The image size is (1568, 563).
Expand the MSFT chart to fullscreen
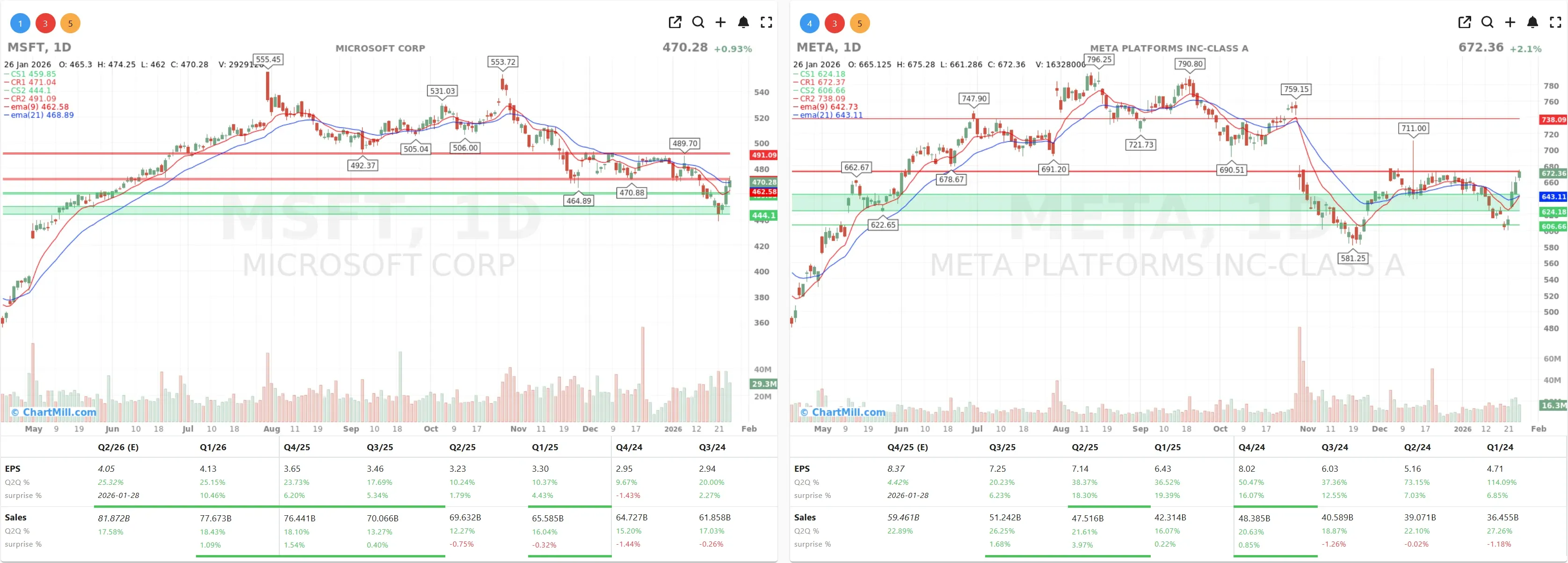(766, 22)
